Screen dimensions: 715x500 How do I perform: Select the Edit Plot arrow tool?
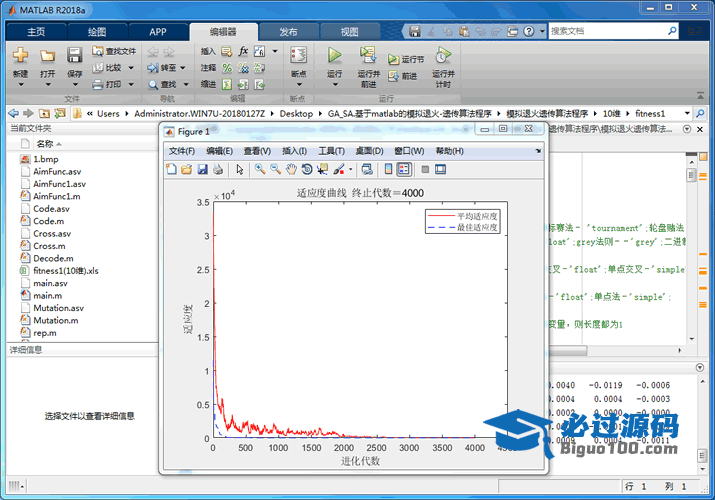pyautogui.click(x=240, y=170)
